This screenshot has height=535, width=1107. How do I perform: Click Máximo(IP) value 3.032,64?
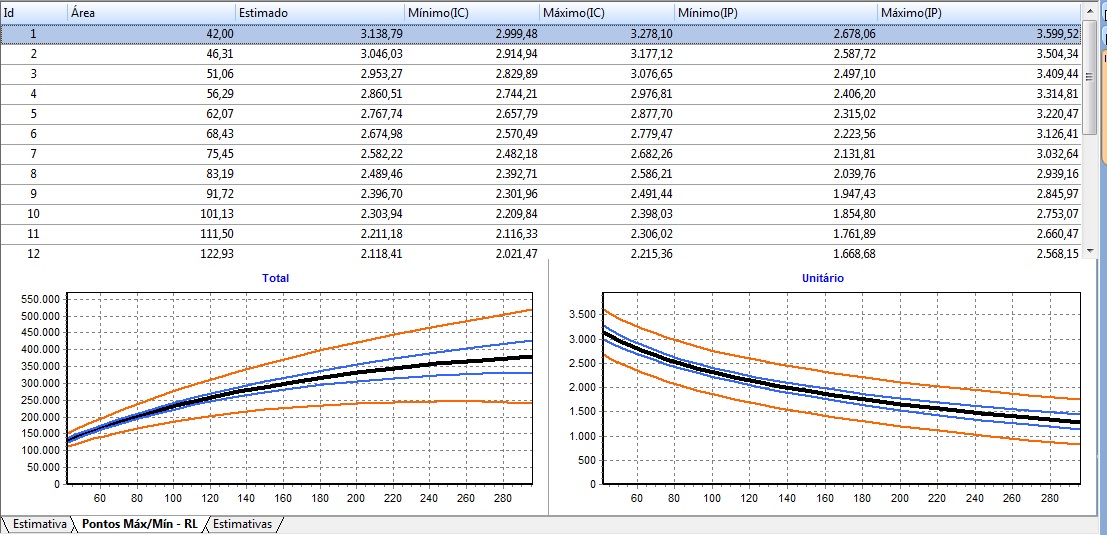(1058, 154)
